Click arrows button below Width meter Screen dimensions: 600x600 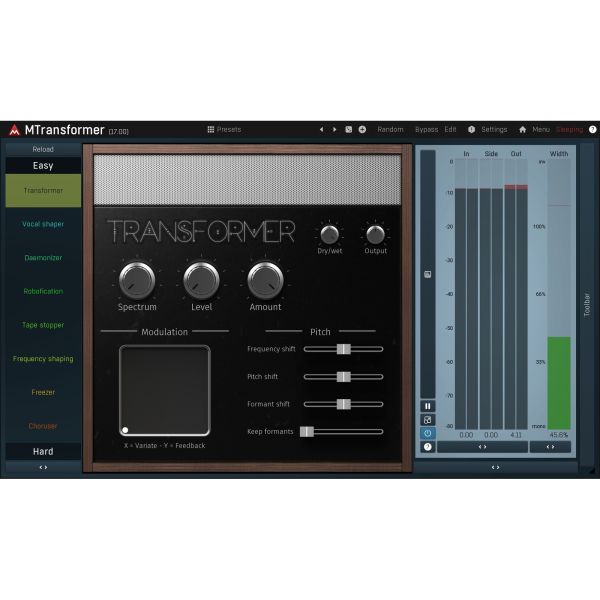pos(550,447)
